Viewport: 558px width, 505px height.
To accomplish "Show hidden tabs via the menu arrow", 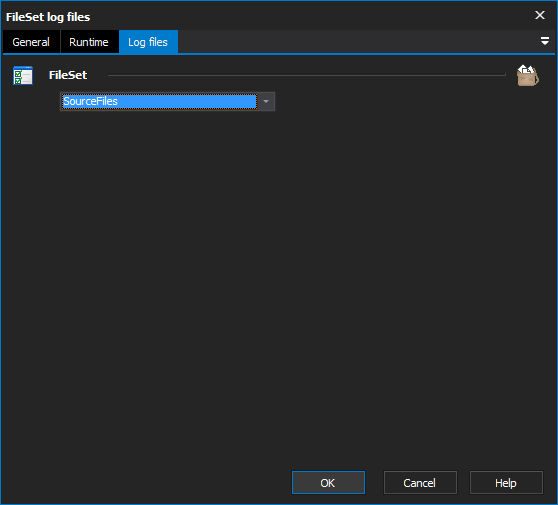I will [544, 41].
